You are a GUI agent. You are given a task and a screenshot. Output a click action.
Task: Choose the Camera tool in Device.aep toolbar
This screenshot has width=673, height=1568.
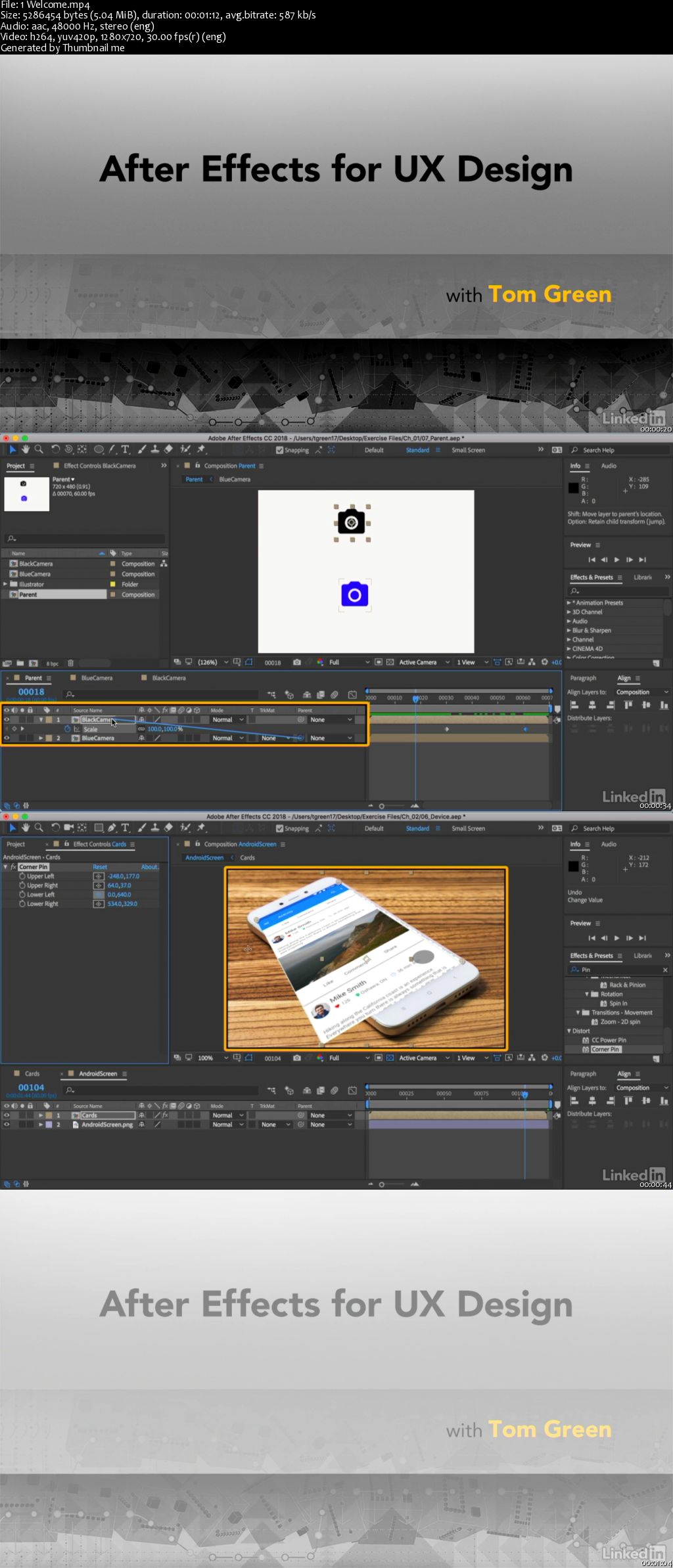68,828
